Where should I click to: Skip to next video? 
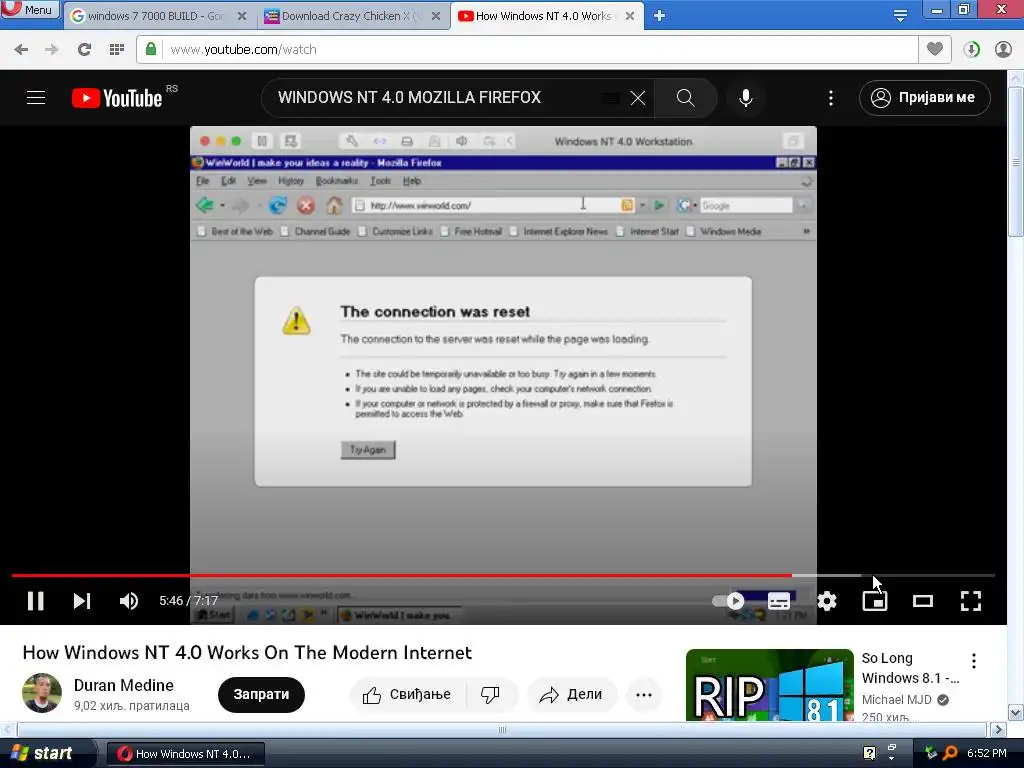pos(82,601)
